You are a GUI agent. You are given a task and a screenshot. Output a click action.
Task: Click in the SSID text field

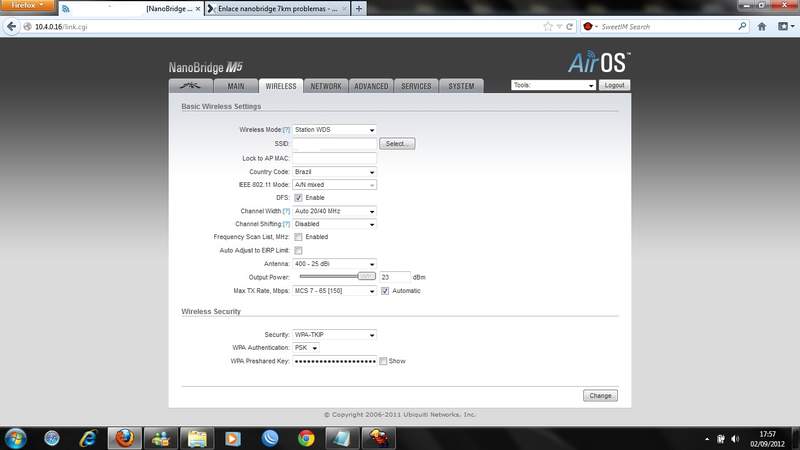334,144
